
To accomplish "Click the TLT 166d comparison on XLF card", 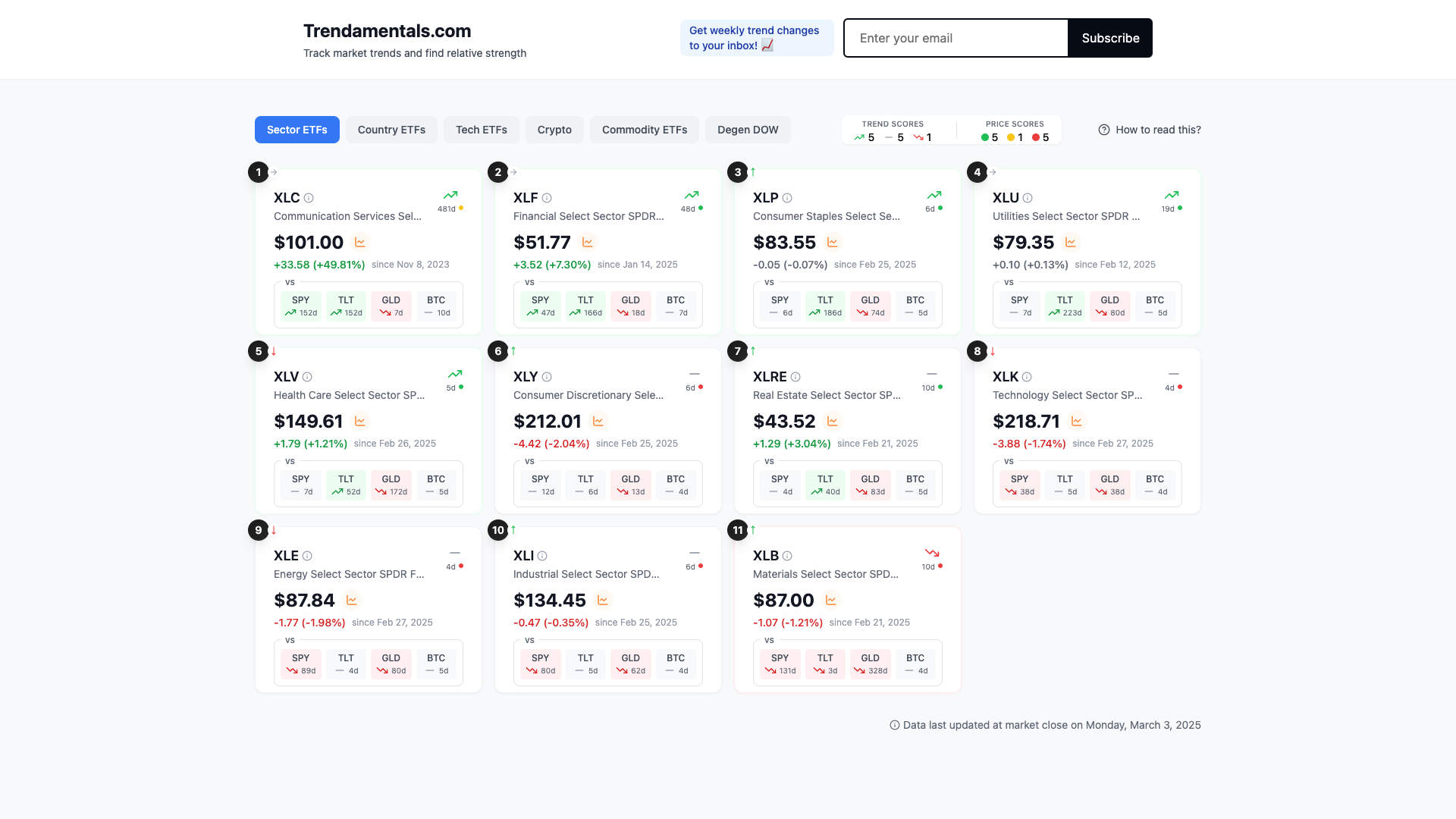I will [x=585, y=306].
